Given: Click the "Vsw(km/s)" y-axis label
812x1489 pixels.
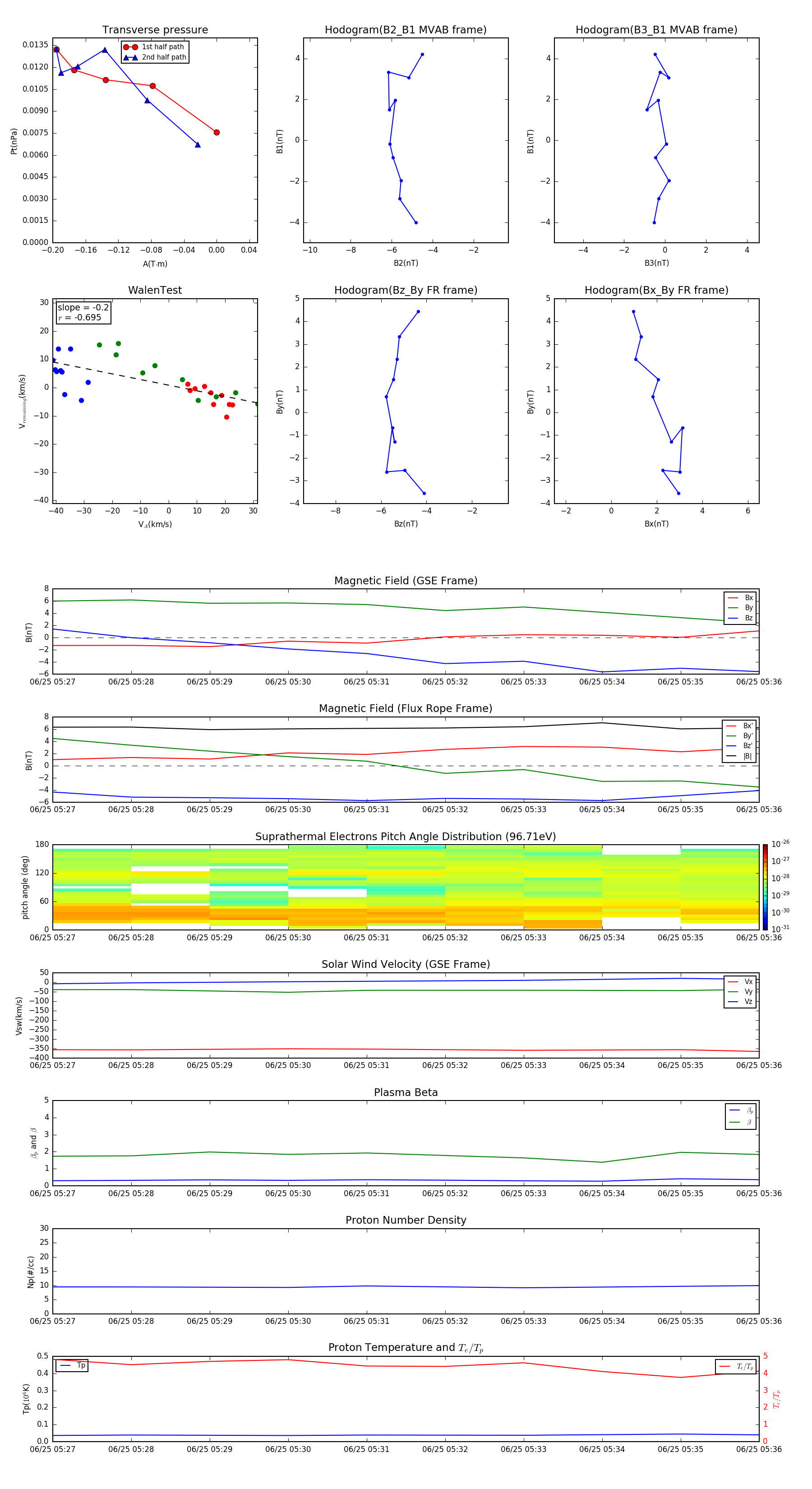Looking at the screenshot, I should (18, 1016).
